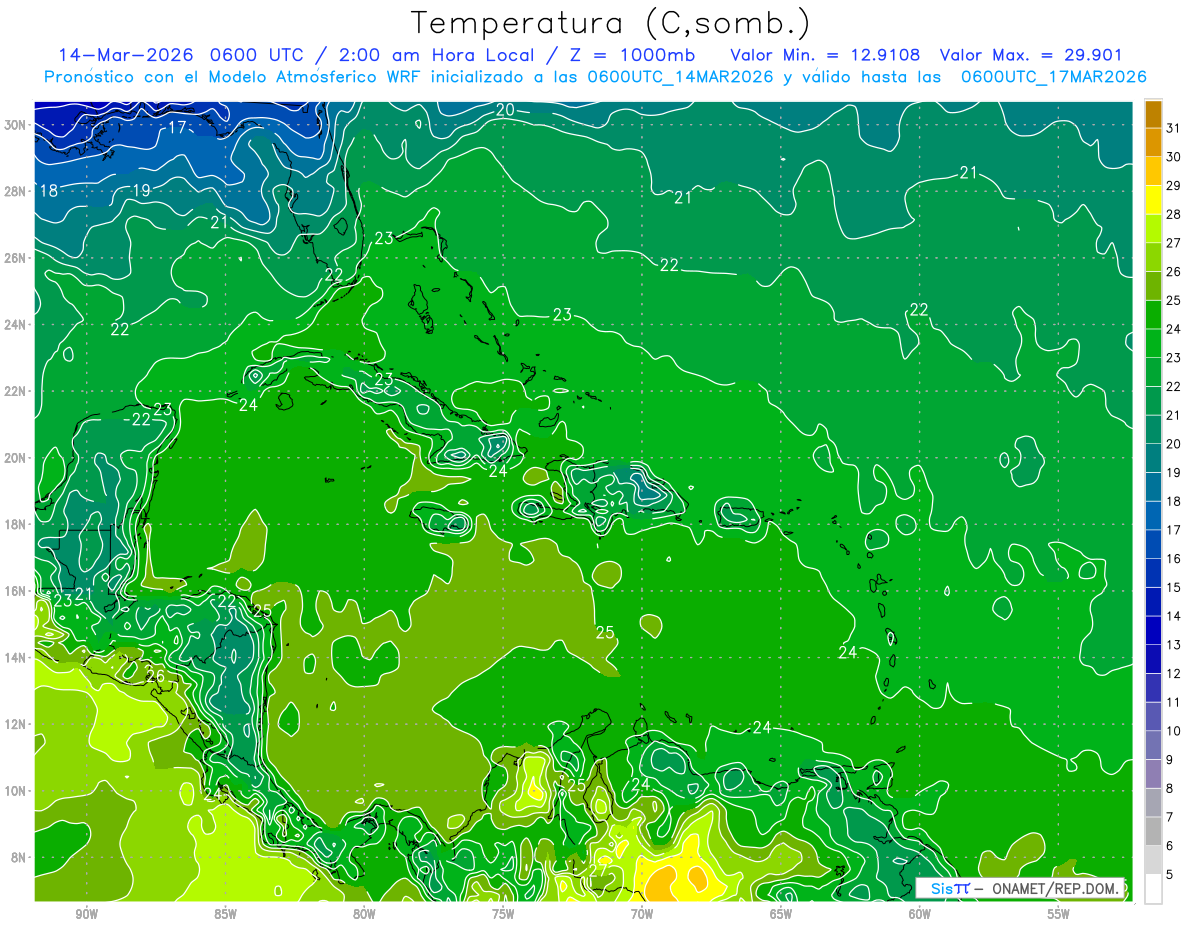The width and height of the screenshot is (1200, 927).
Task: Click the "17" contour label on the map
Action: [177, 128]
